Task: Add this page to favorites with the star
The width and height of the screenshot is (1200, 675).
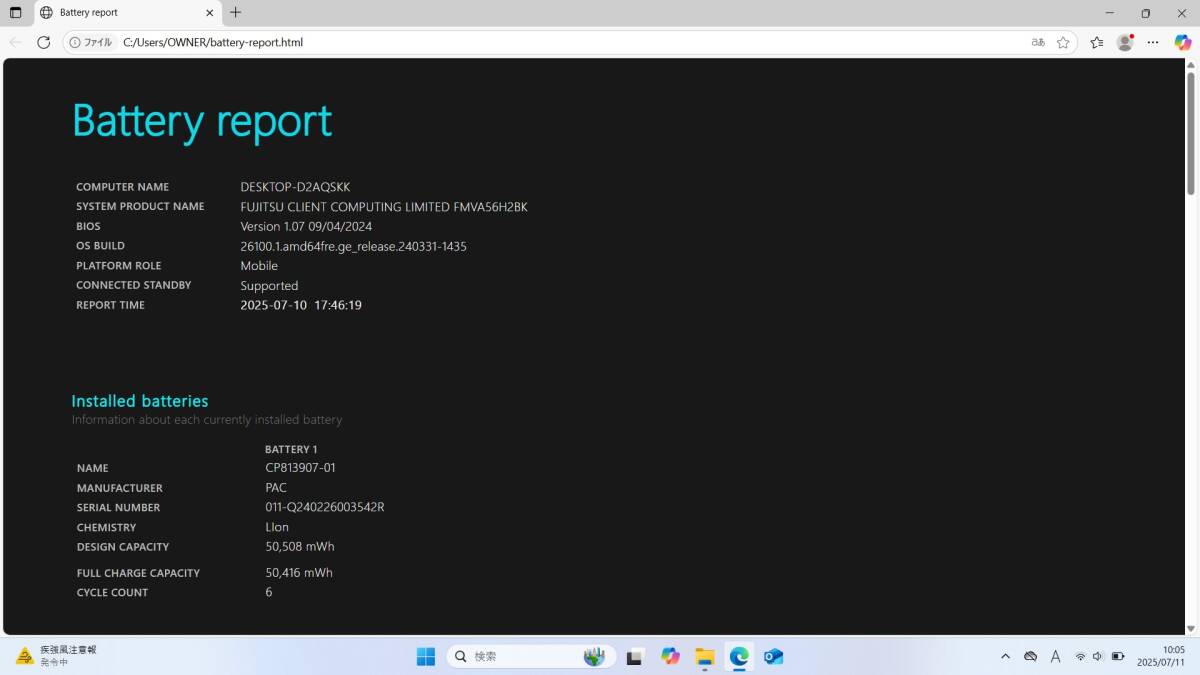Action: (x=1063, y=42)
